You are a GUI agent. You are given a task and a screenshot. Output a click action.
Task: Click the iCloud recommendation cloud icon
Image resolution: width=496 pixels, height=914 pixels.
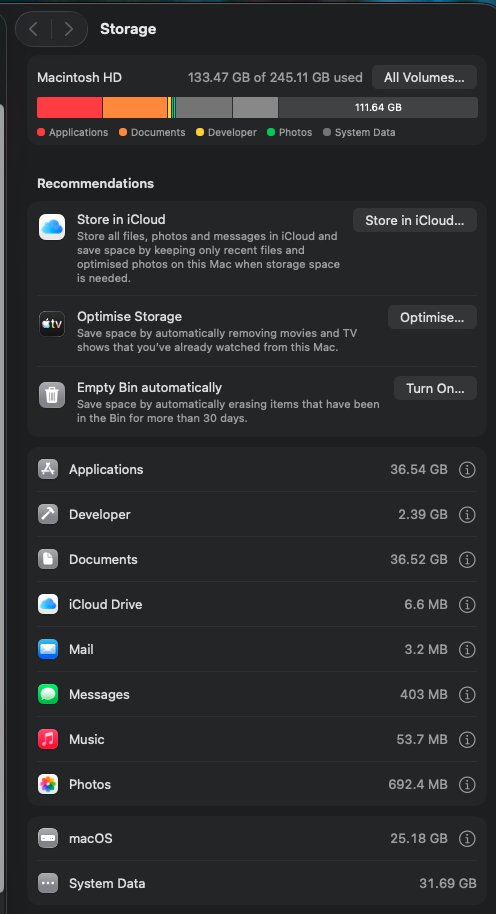click(52, 227)
